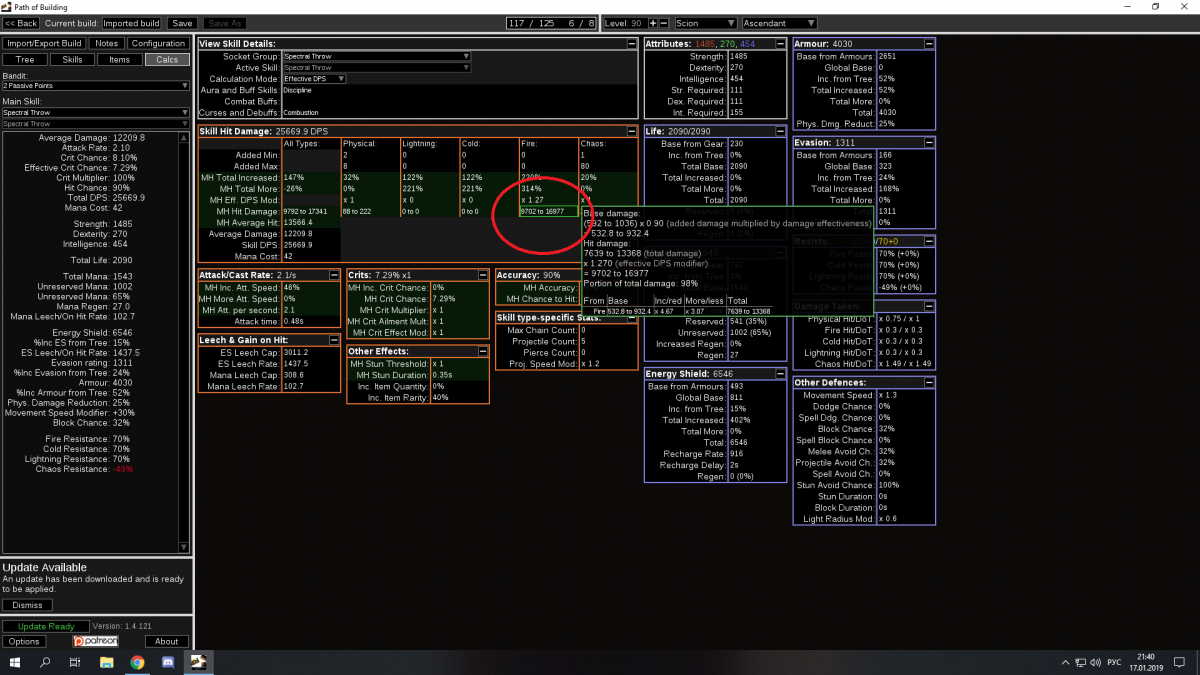
Task: Open the Configuration section
Action: coord(158,43)
